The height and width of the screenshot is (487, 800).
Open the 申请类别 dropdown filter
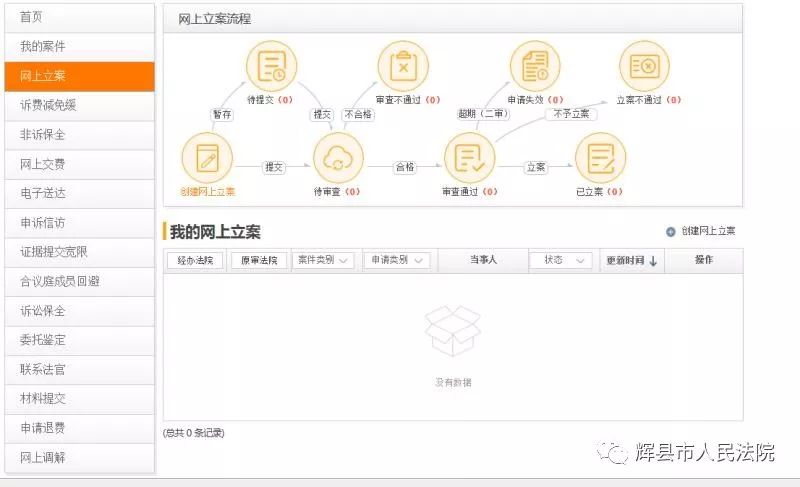coord(398,260)
